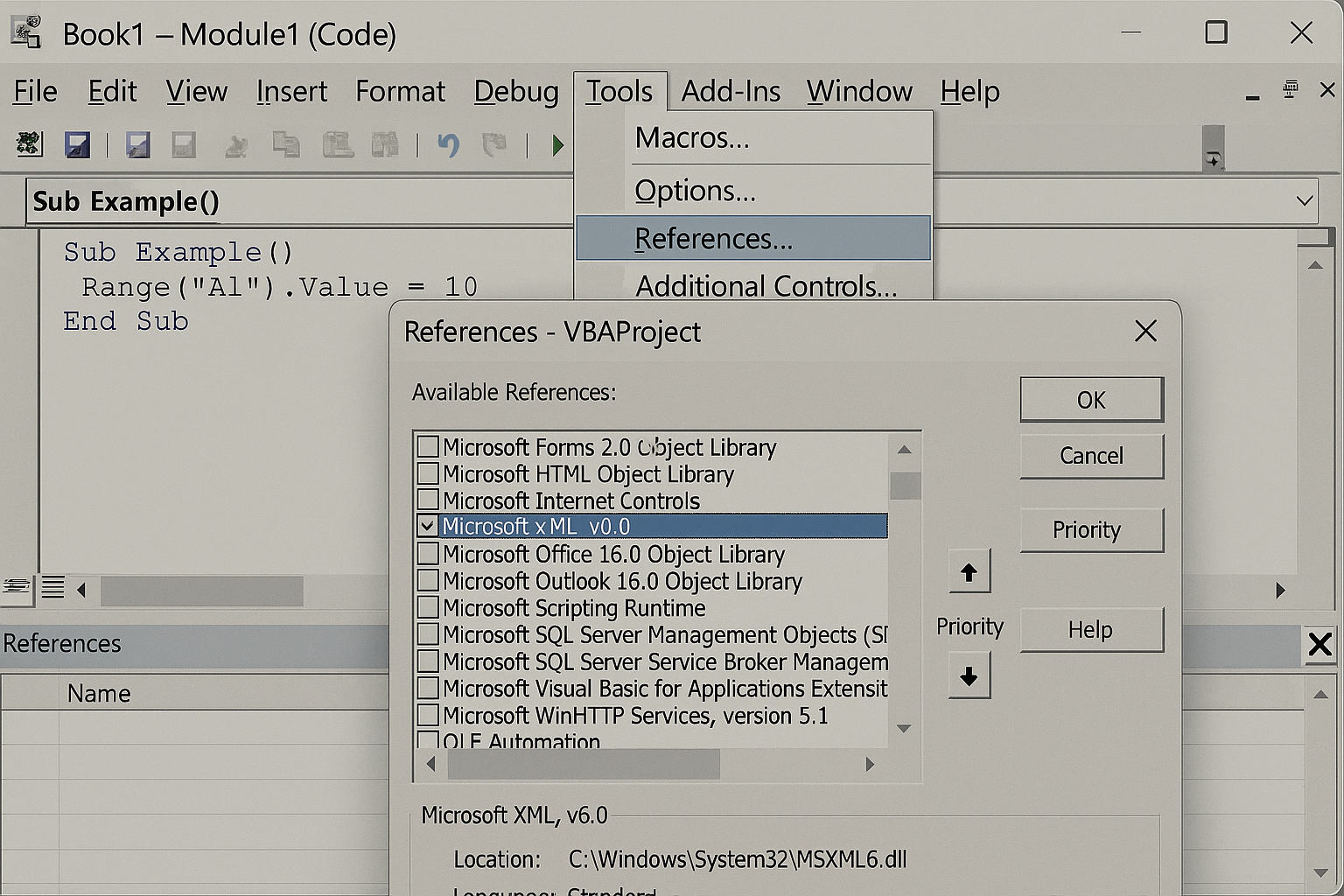
Task: Click code pane horizontal scrollbar thumb
Action: [x=202, y=591]
